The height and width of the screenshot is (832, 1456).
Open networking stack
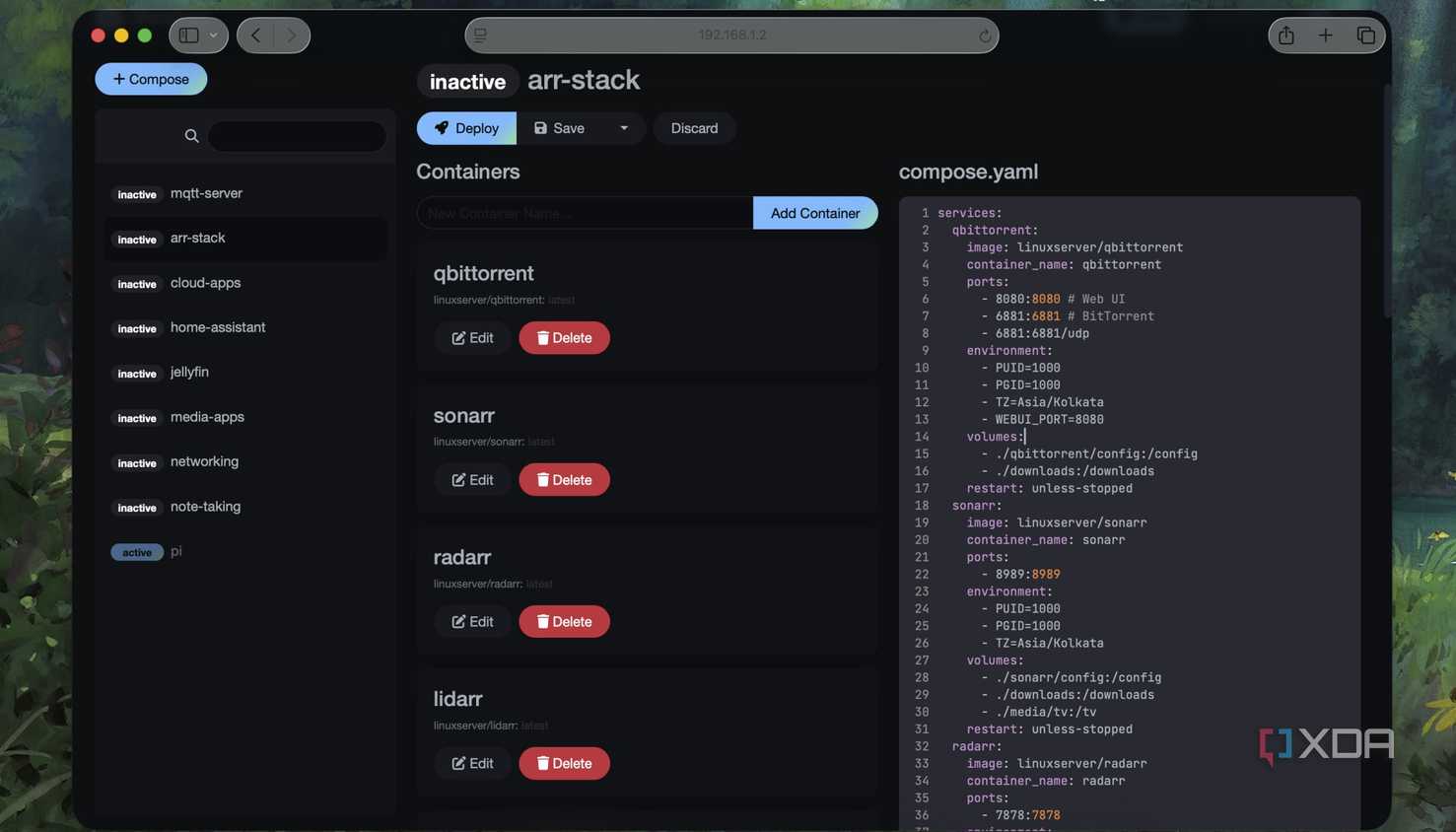point(245,461)
